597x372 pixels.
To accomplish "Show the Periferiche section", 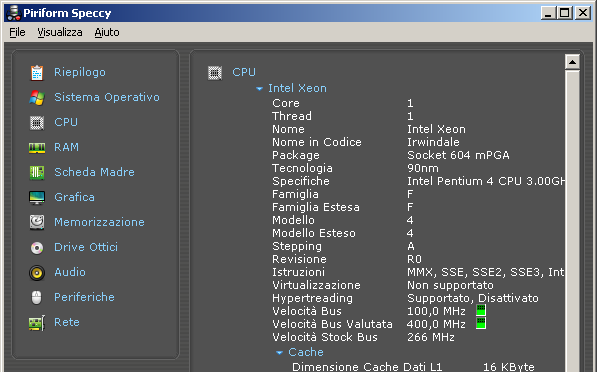I will (x=84, y=297).
